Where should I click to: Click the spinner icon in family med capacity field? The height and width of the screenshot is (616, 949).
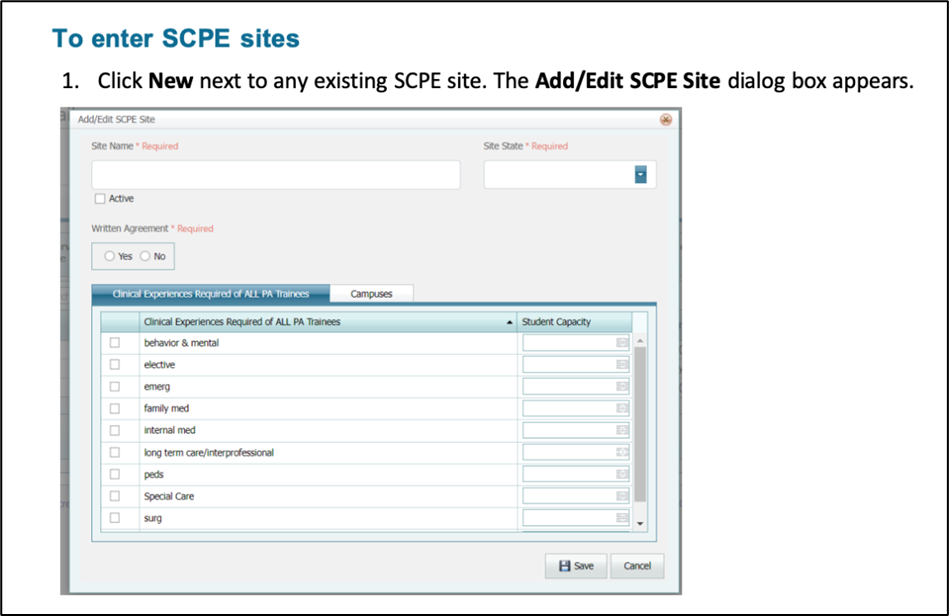tap(623, 409)
